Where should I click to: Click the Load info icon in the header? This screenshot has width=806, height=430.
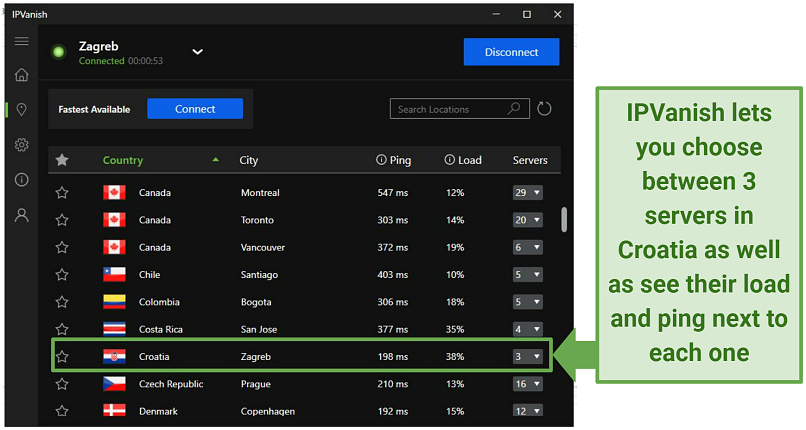(449, 160)
